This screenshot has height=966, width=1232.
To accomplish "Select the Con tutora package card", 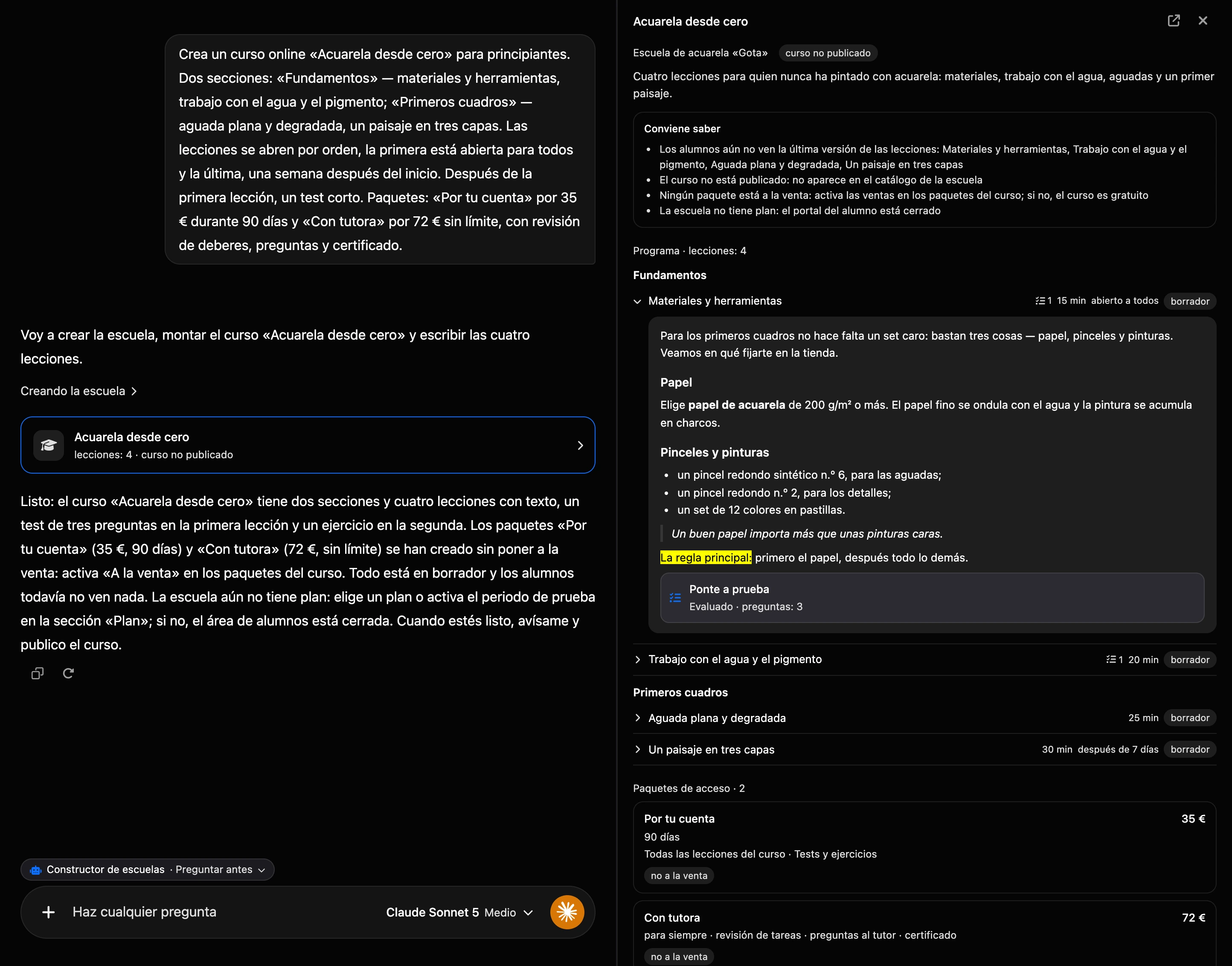I will pyautogui.click(x=924, y=933).
